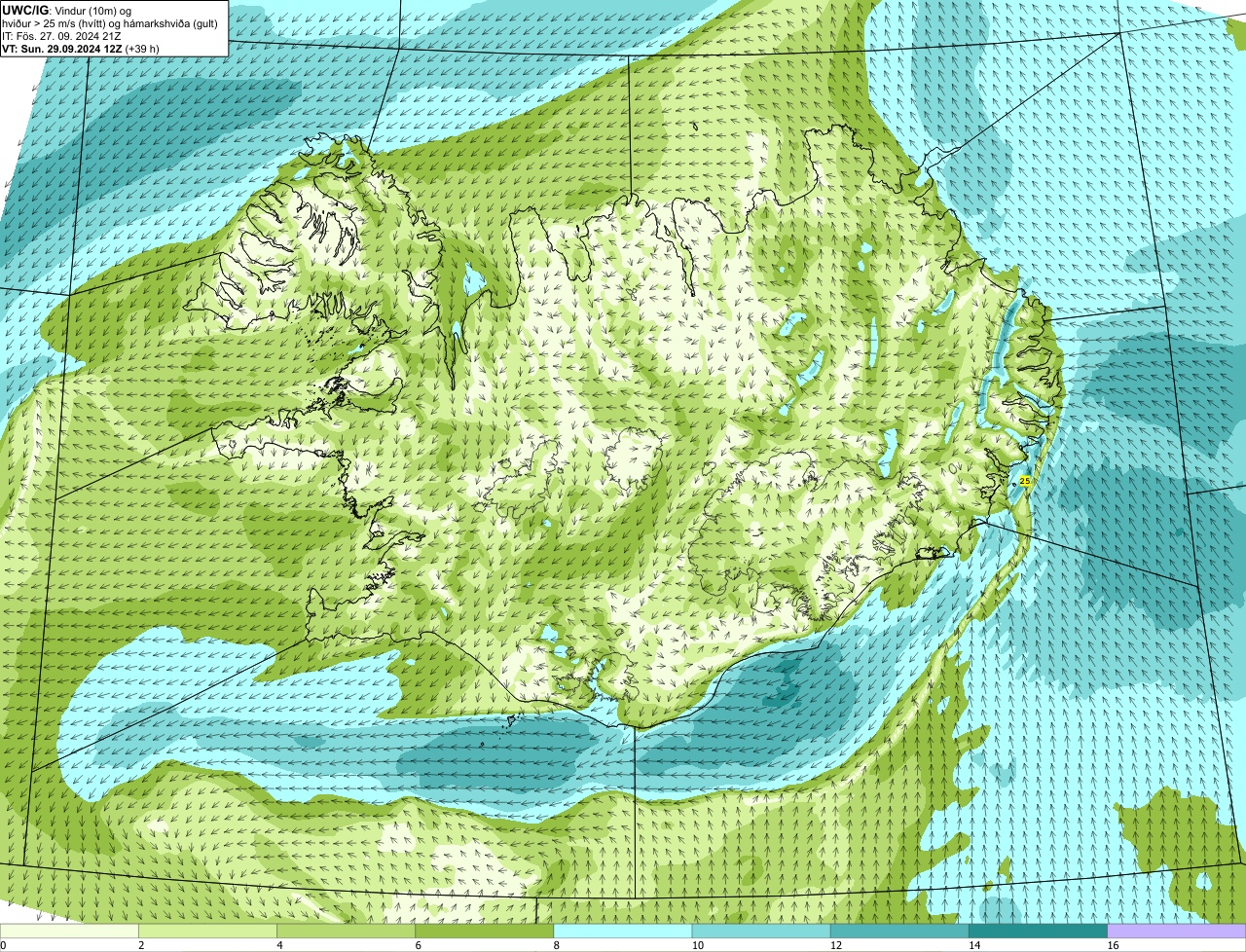Click the 'hviður > 25 m/s (hvítt)' description line

click(x=110, y=23)
